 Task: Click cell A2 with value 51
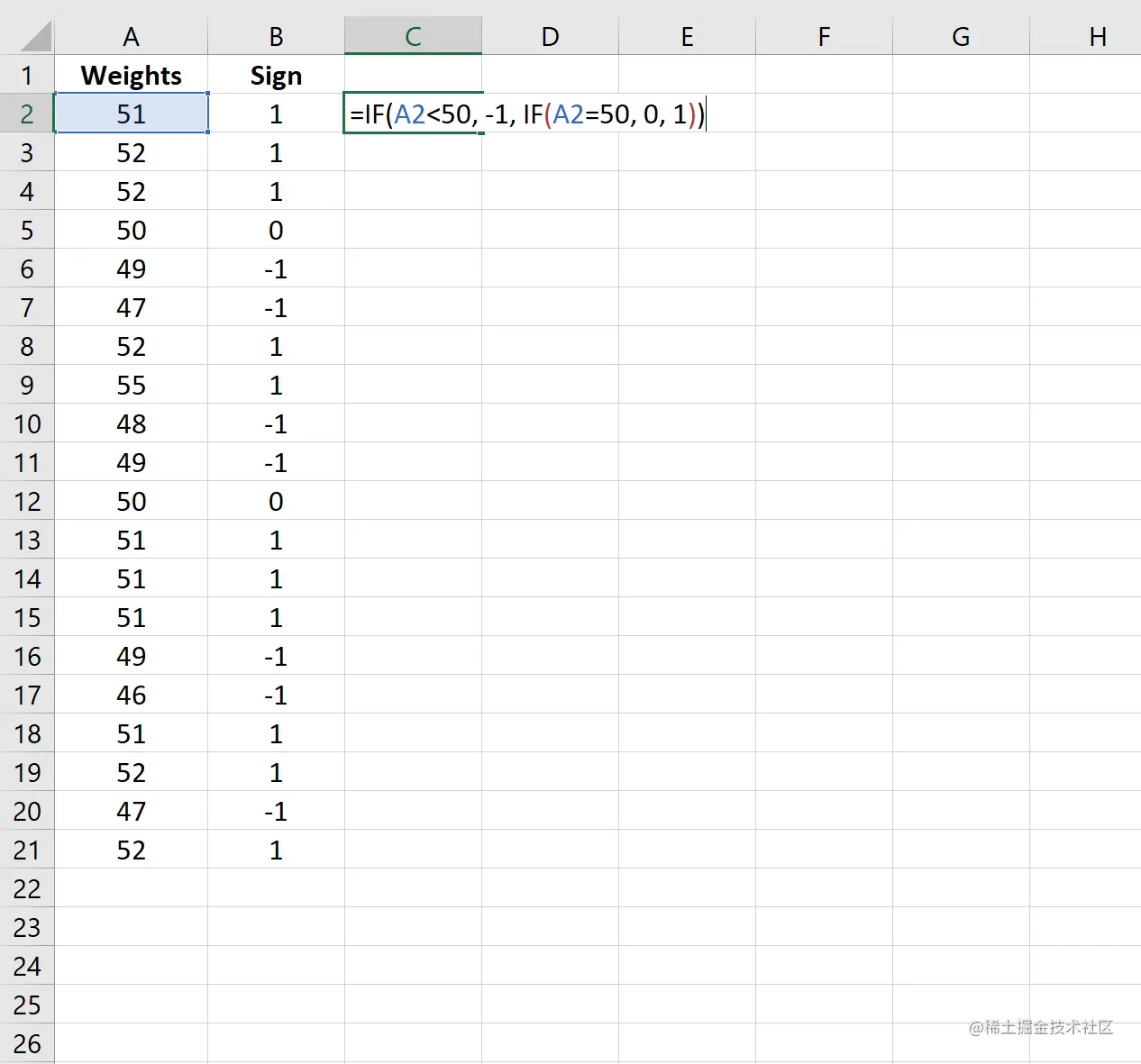[132, 114]
